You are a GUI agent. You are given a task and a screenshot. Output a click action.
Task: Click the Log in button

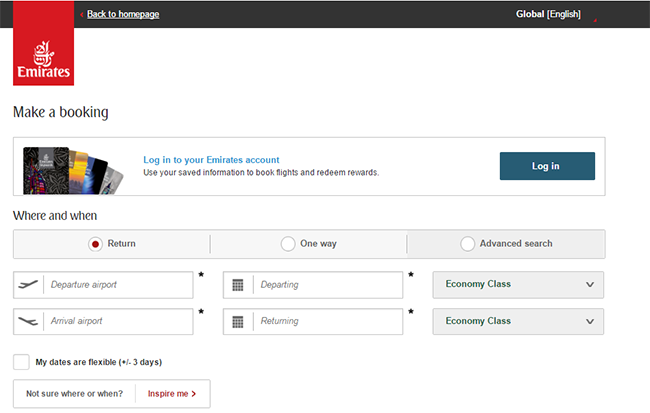pyautogui.click(x=547, y=166)
